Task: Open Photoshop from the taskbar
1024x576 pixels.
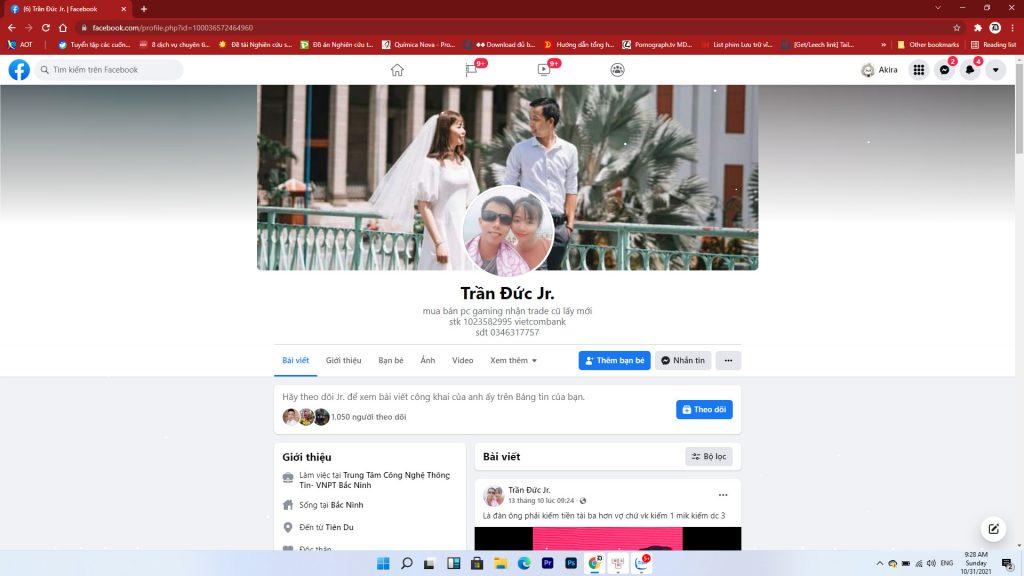Action: (571, 563)
